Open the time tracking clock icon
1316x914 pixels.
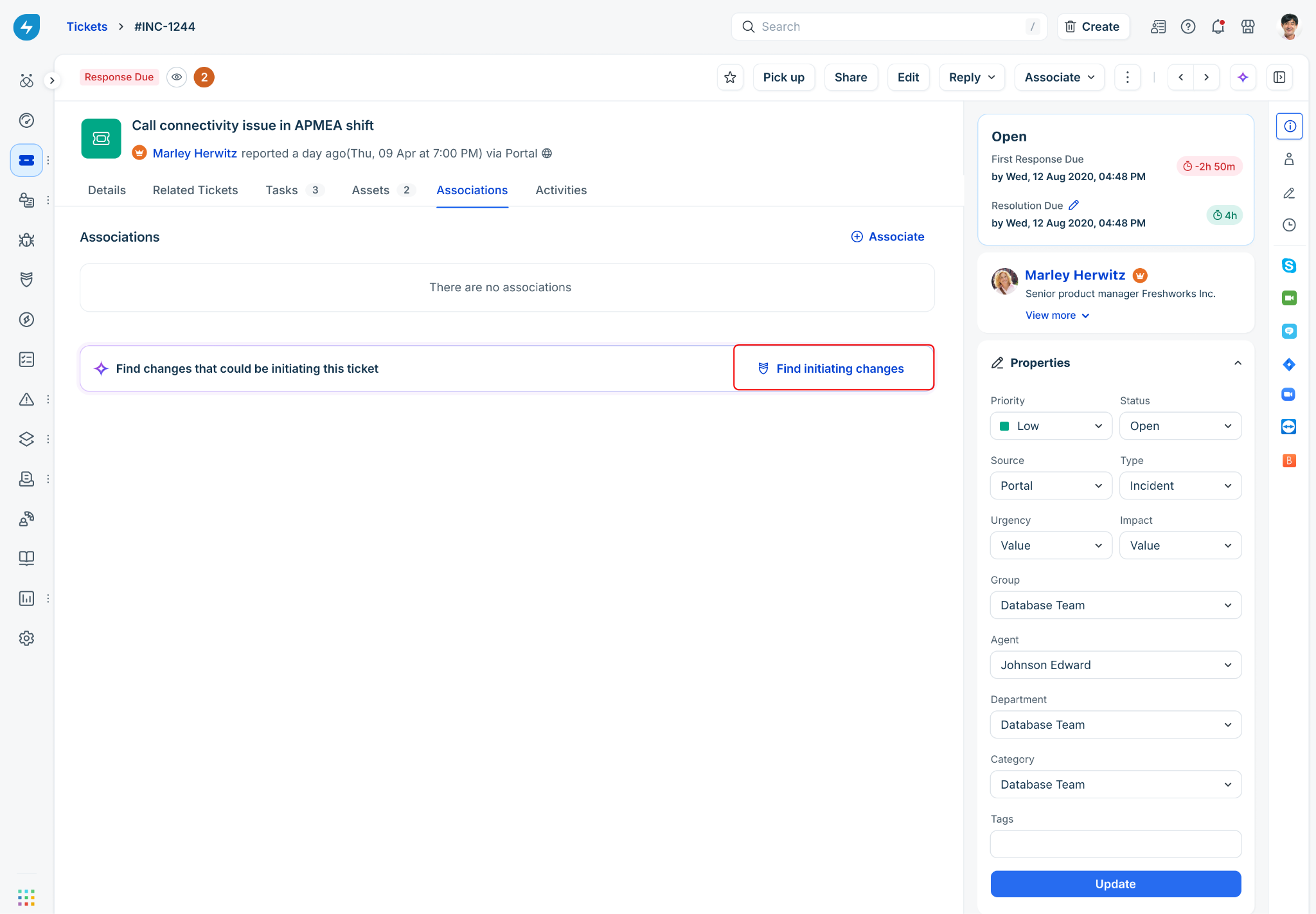(x=1289, y=225)
